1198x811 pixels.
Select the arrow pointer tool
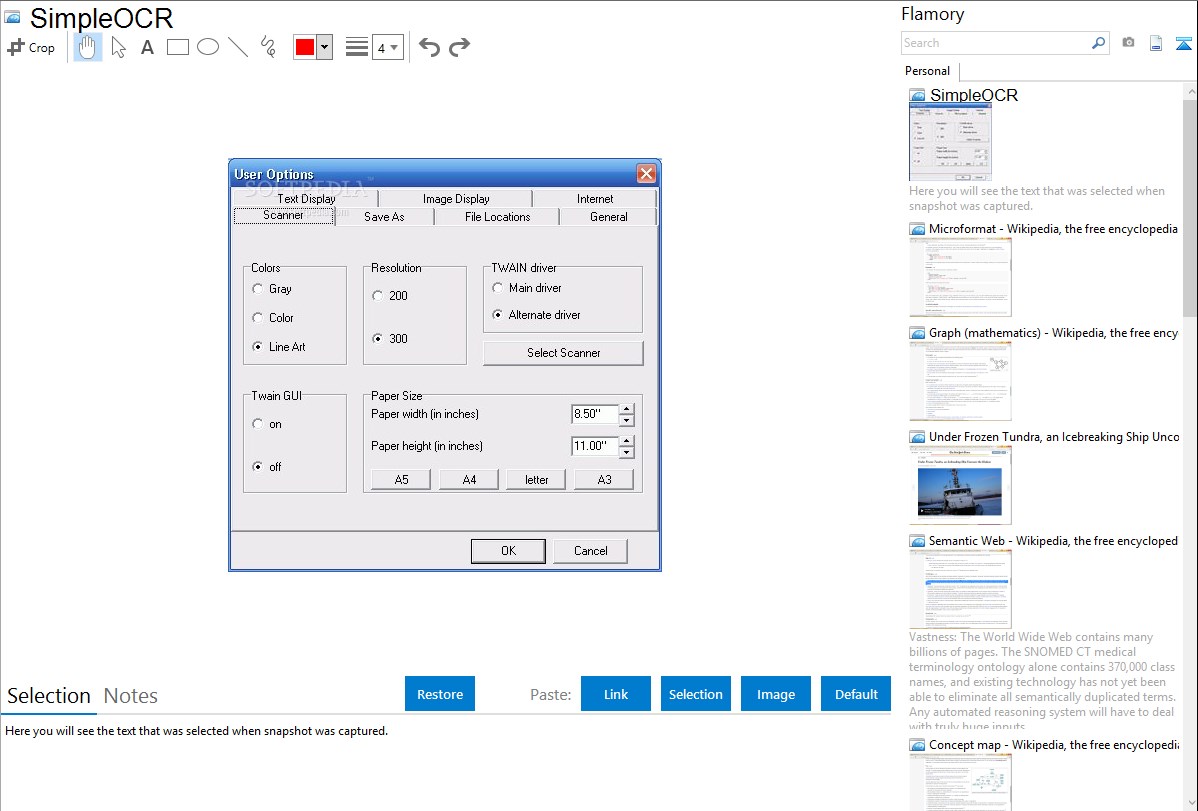(118, 47)
